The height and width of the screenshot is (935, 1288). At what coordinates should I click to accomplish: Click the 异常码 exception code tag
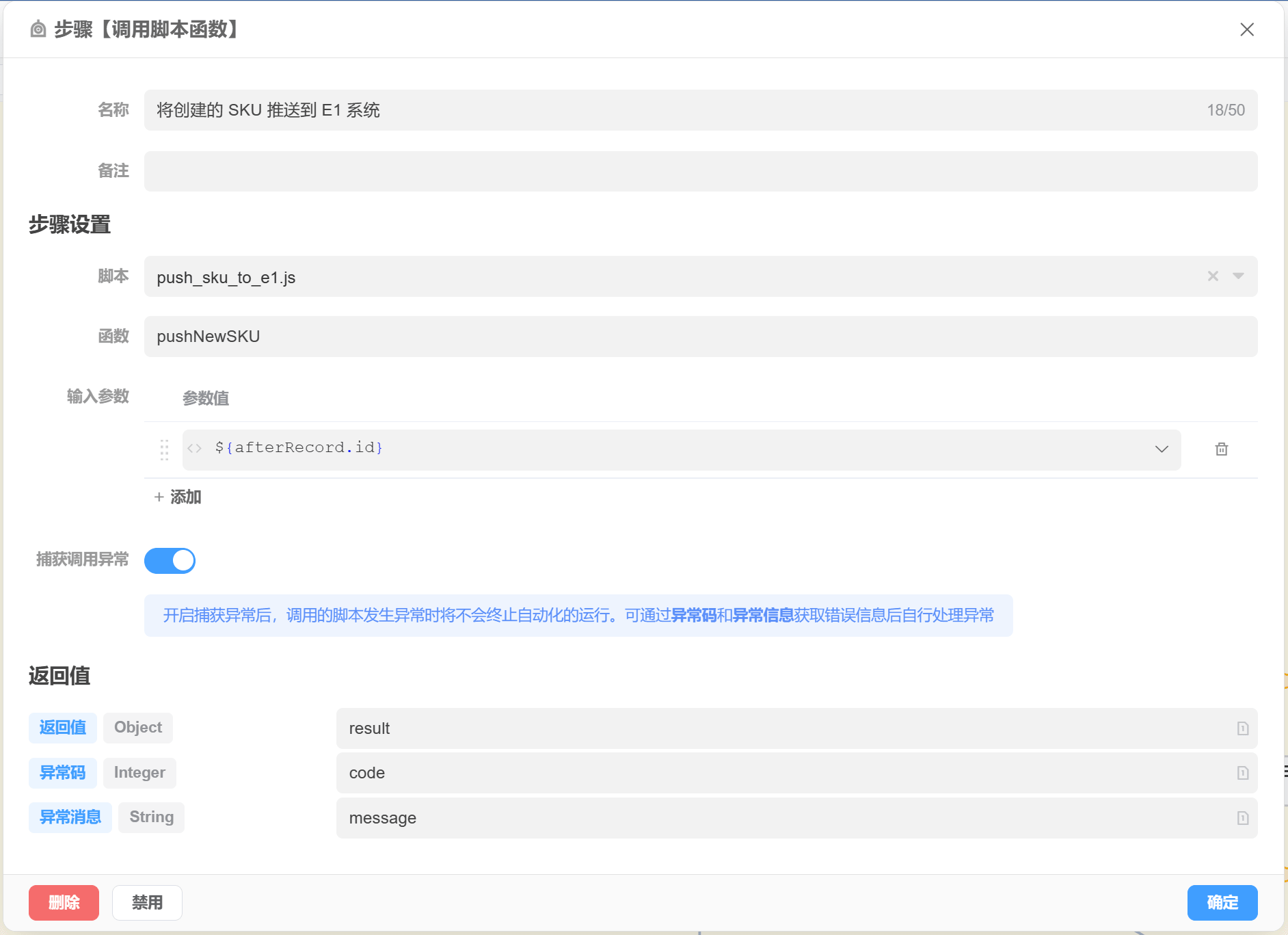click(x=63, y=773)
